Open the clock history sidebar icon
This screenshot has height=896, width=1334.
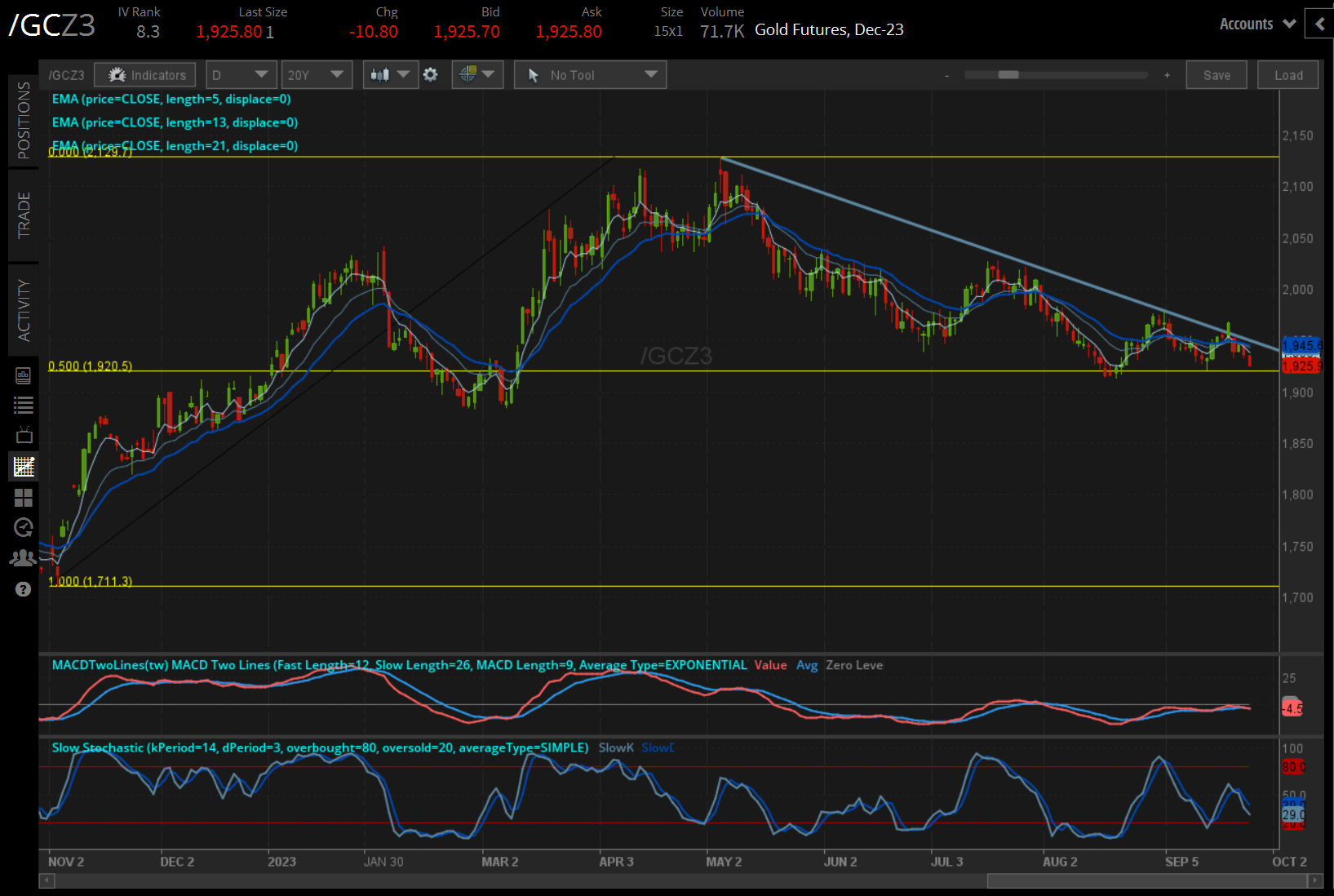24,527
